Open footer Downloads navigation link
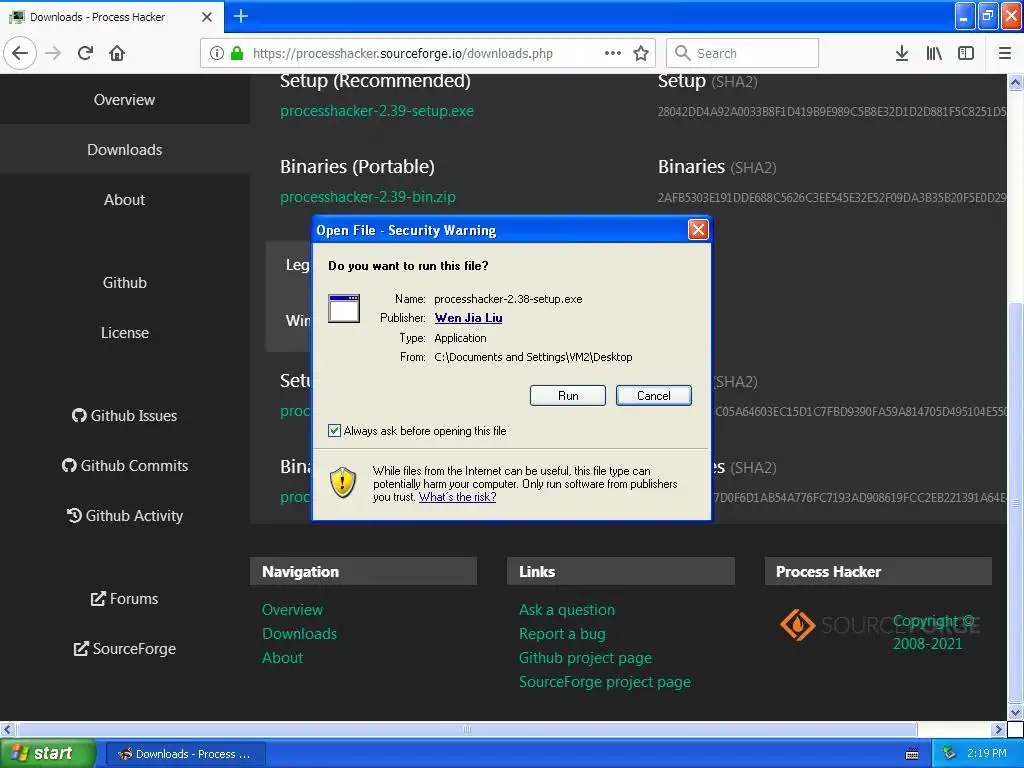This screenshot has width=1024, height=768. (300, 634)
